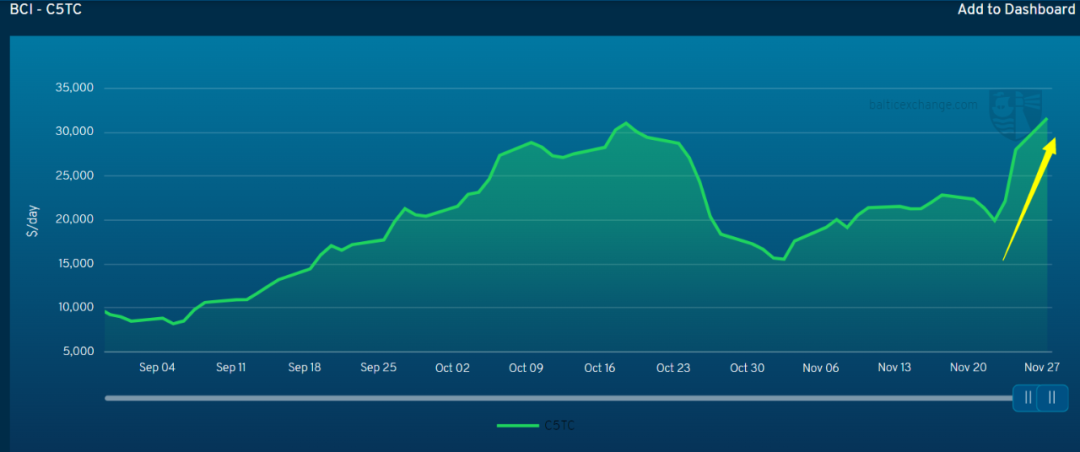This screenshot has width=1080, height=452.
Task: Click the Oct 09 x-axis date label
Action: tap(526, 367)
